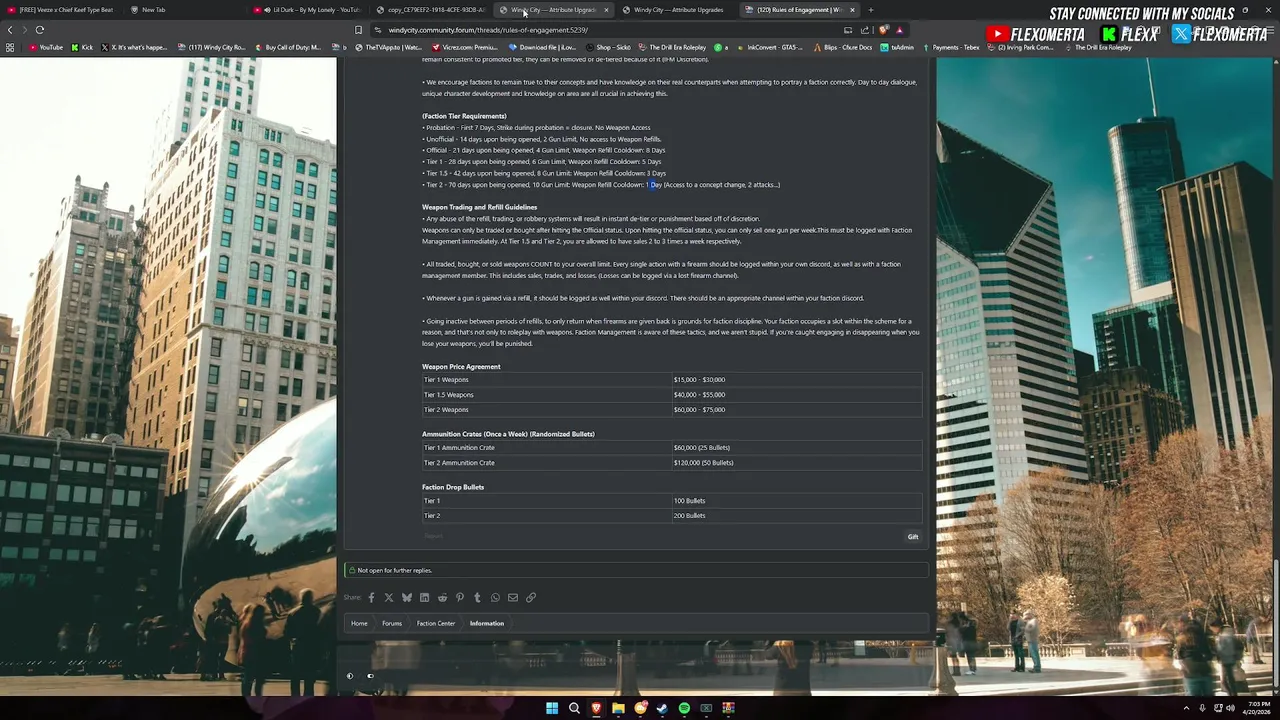This screenshot has height=720, width=1280.
Task: Switch to Lil Durk By My Lonely tab
Action: pyautogui.click(x=308, y=10)
